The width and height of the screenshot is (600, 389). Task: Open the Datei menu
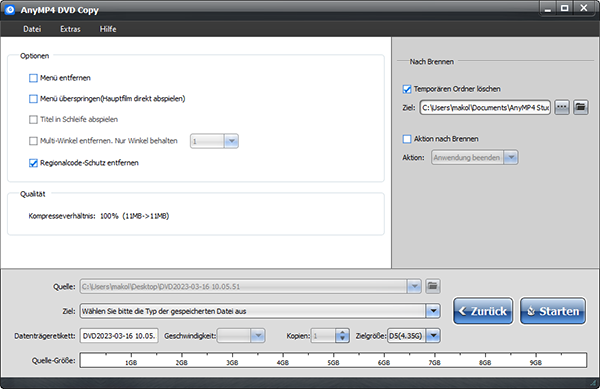[32, 29]
